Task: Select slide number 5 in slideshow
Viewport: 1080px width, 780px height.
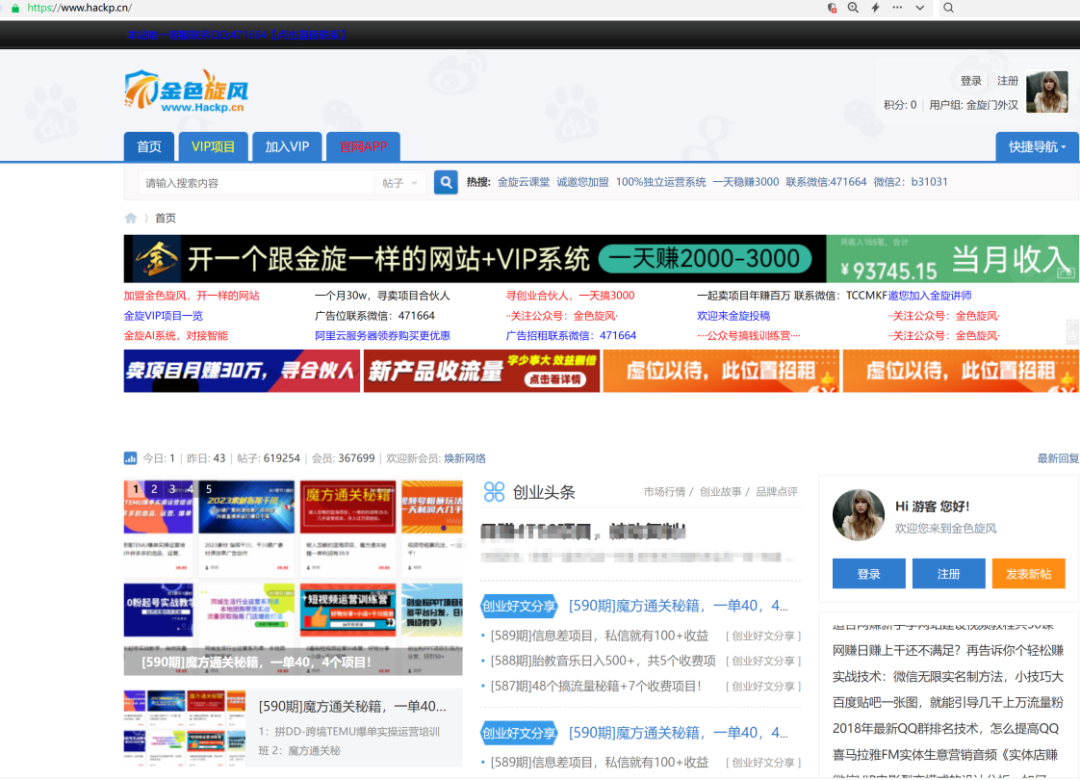Action: coord(209,489)
